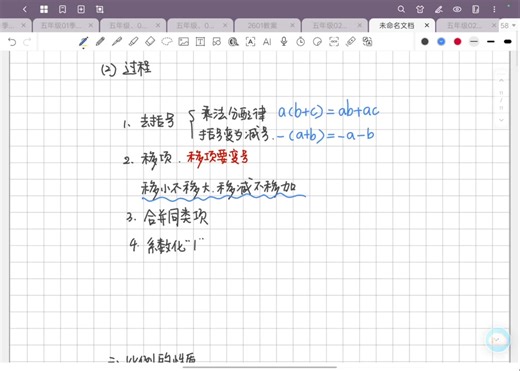Select the medium stroke width

coord(491,42)
